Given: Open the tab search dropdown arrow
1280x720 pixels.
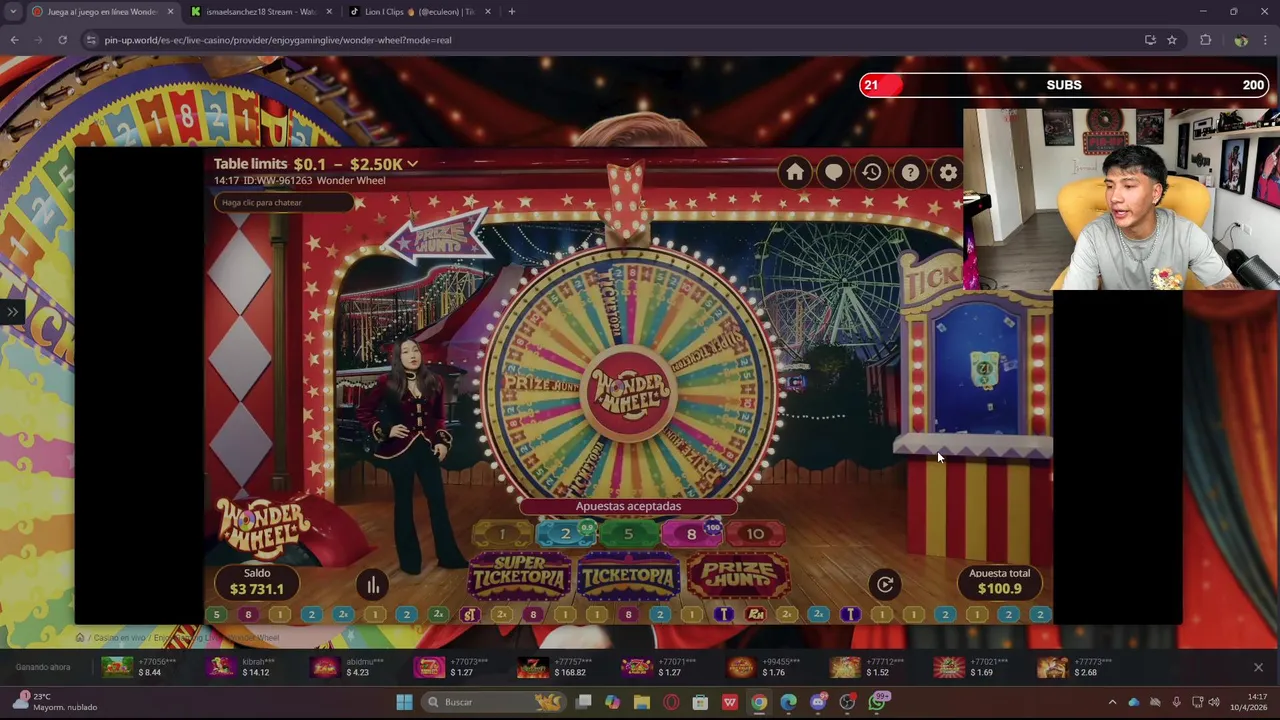Looking at the screenshot, I should point(12,12).
